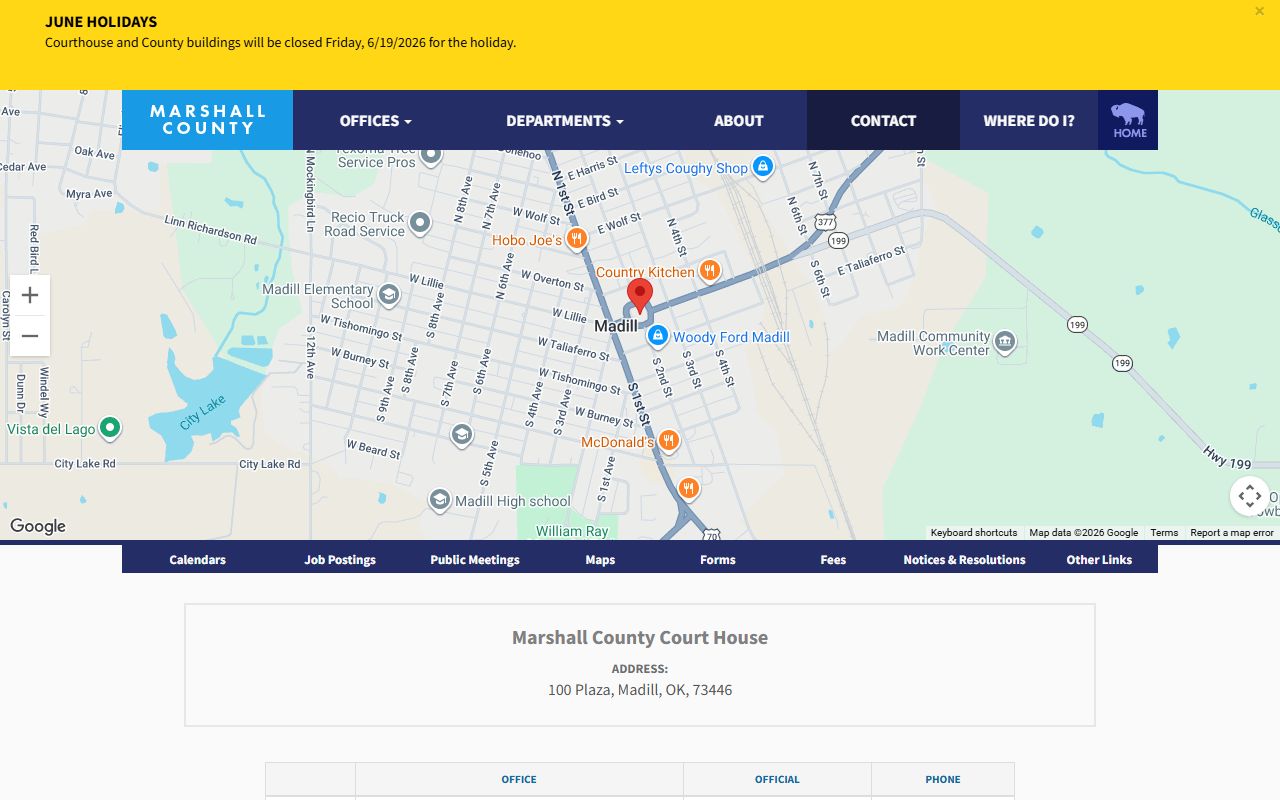
Task: Select the Texoma Tree Service Pros marker
Action: pyautogui.click(x=431, y=155)
